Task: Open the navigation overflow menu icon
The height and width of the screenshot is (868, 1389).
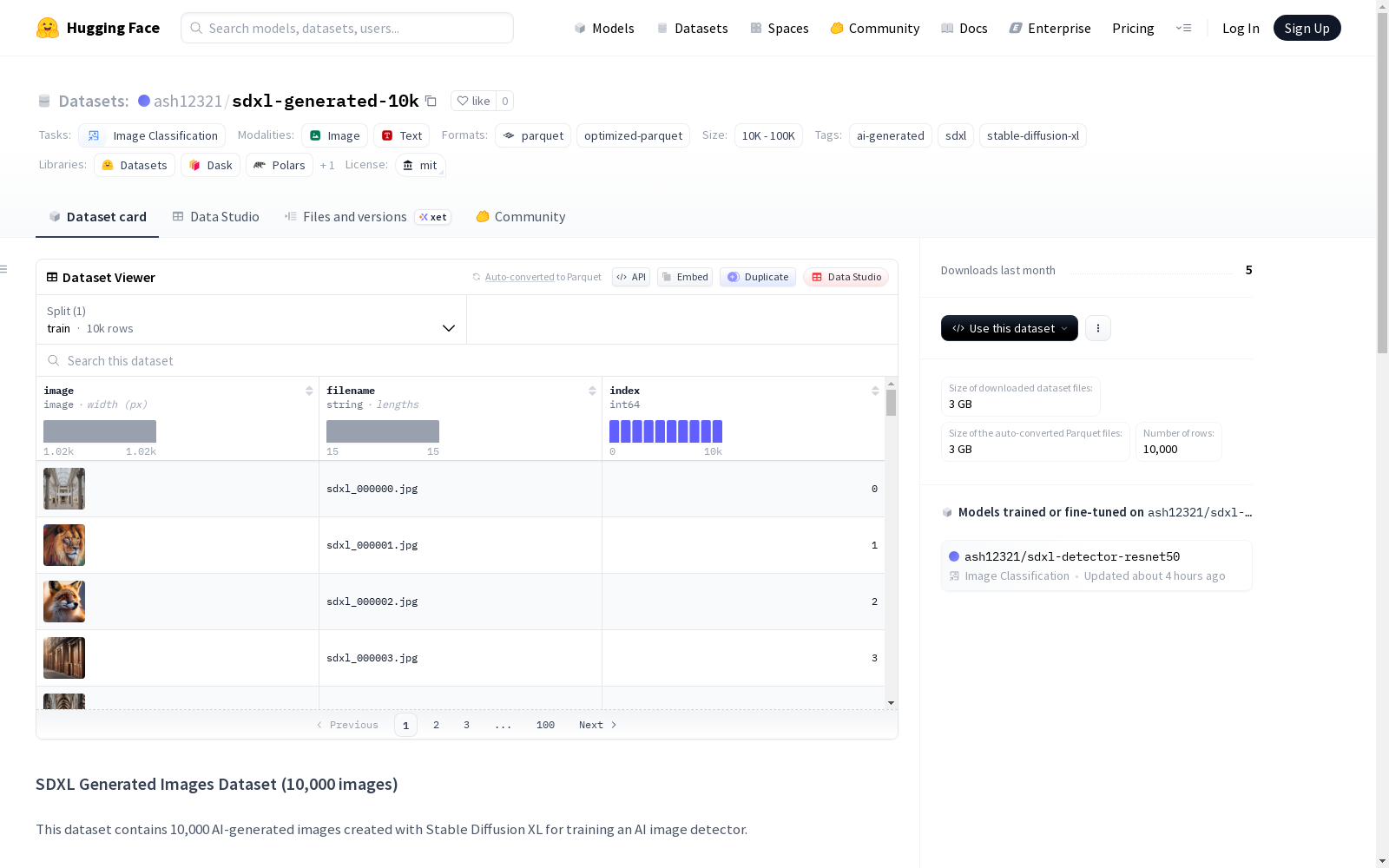Action: click(x=1183, y=28)
